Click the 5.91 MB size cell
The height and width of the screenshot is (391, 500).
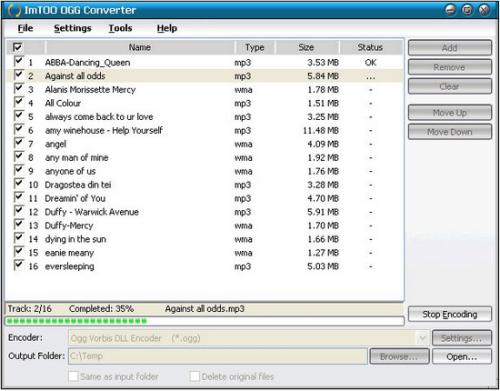pos(323,212)
